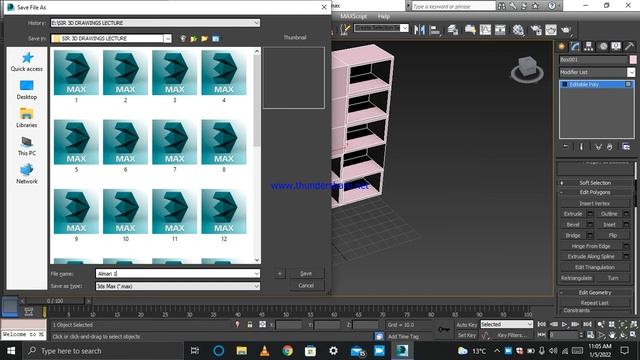This screenshot has height=360, width=640.
Task: Open Extrude Along Spline settings box
Action: pos(626,256)
